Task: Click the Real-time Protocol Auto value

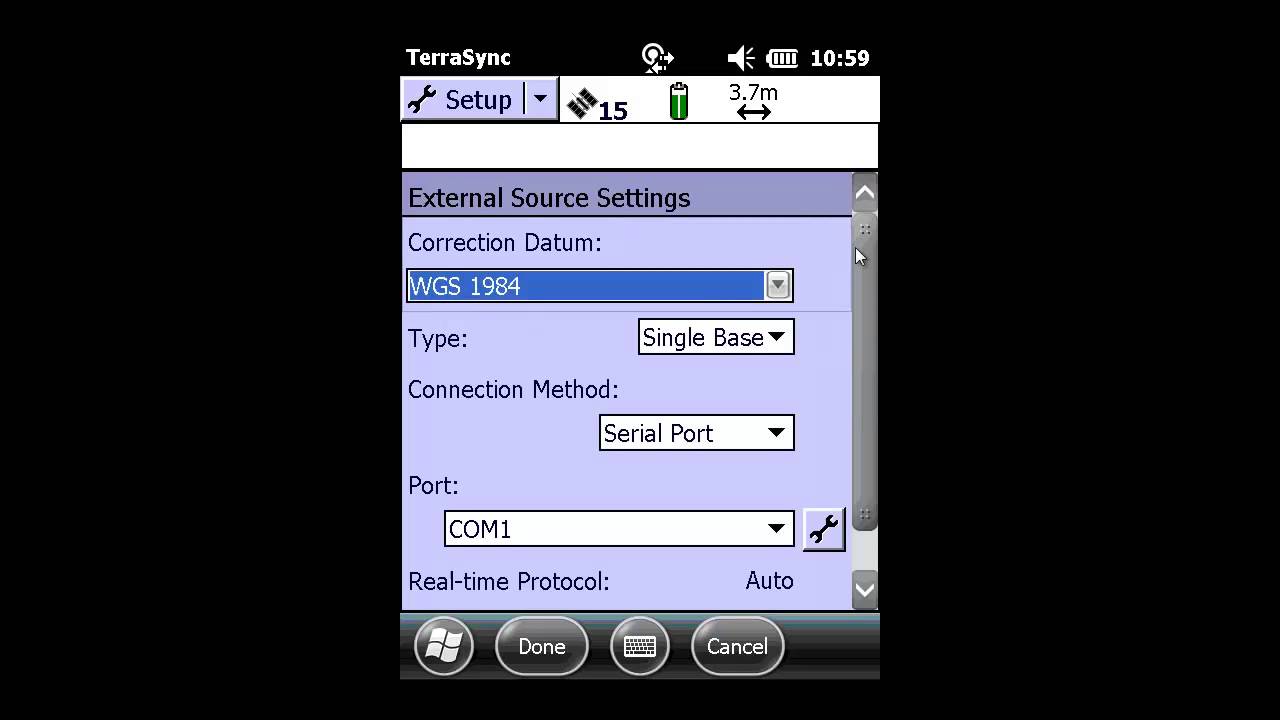Action: click(769, 581)
